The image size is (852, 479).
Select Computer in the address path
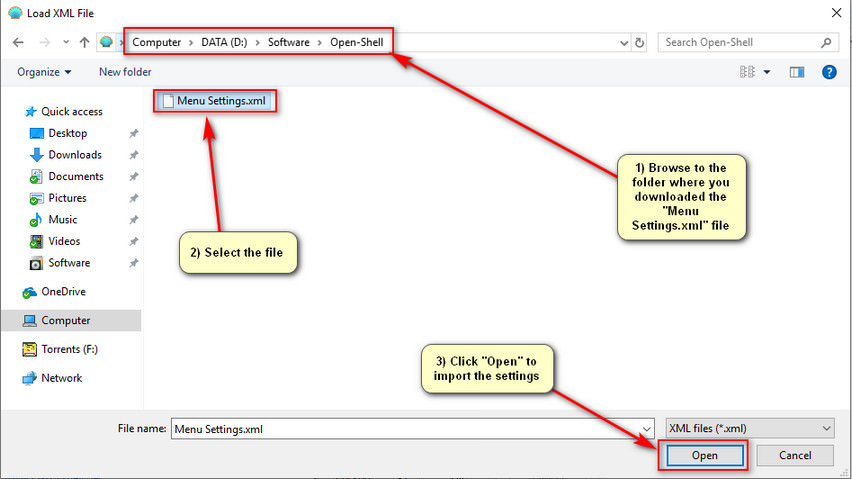point(156,42)
